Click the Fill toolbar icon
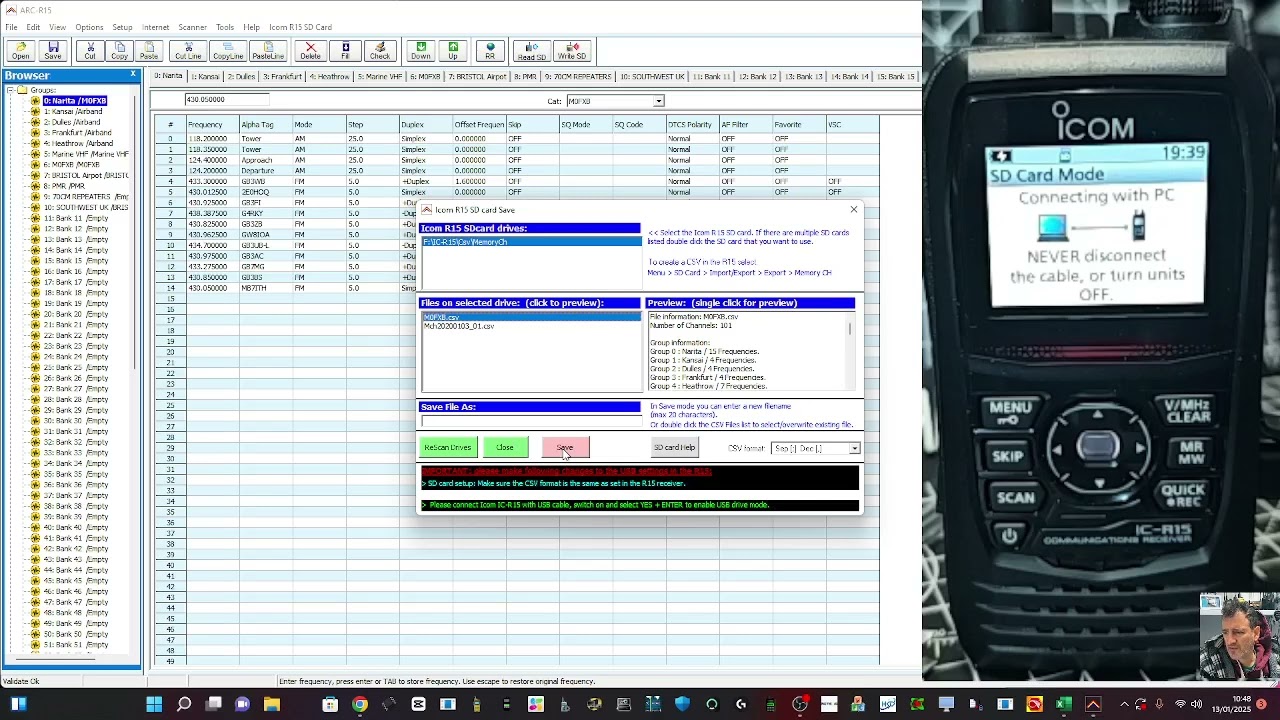Image resolution: width=1280 pixels, height=720 pixels. pos(345,51)
